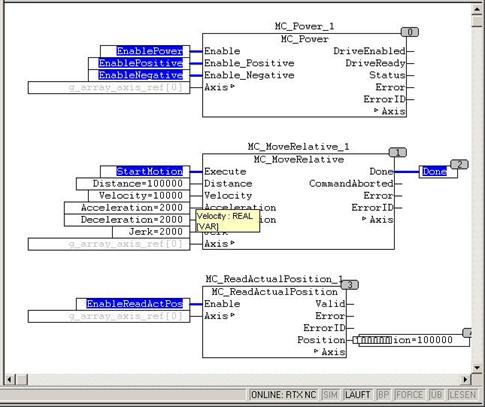Click the CommandAborted output pin of MC_MoveRelative
Viewport: 485px width, 407px height.
coord(351,184)
